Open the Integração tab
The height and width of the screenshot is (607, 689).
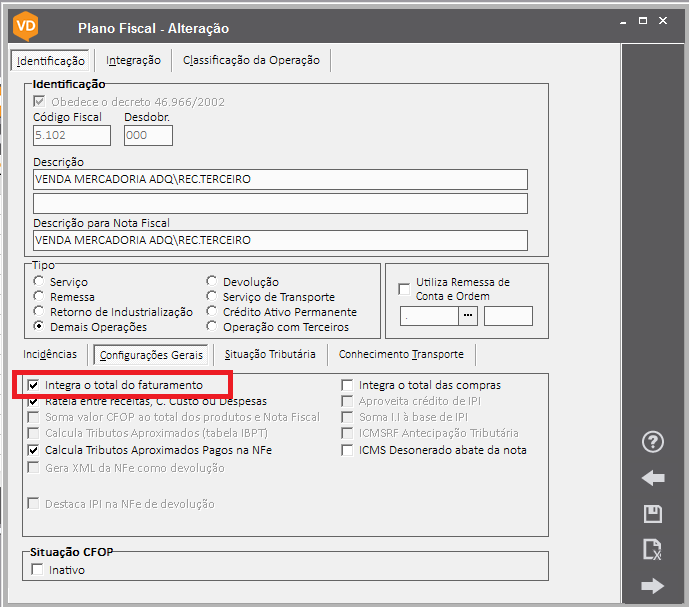[133, 60]
